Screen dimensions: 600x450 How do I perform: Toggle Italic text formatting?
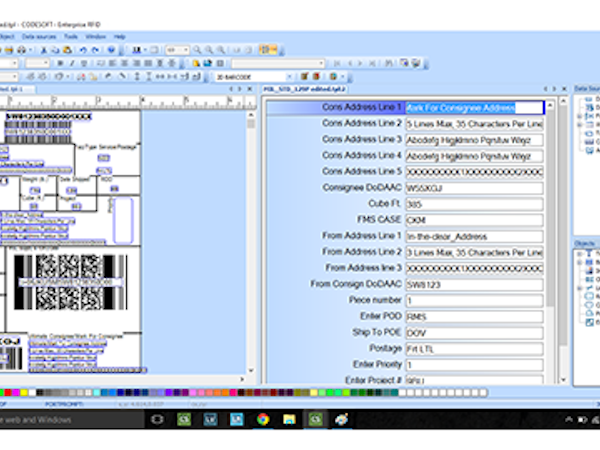(x=72, y=63)
